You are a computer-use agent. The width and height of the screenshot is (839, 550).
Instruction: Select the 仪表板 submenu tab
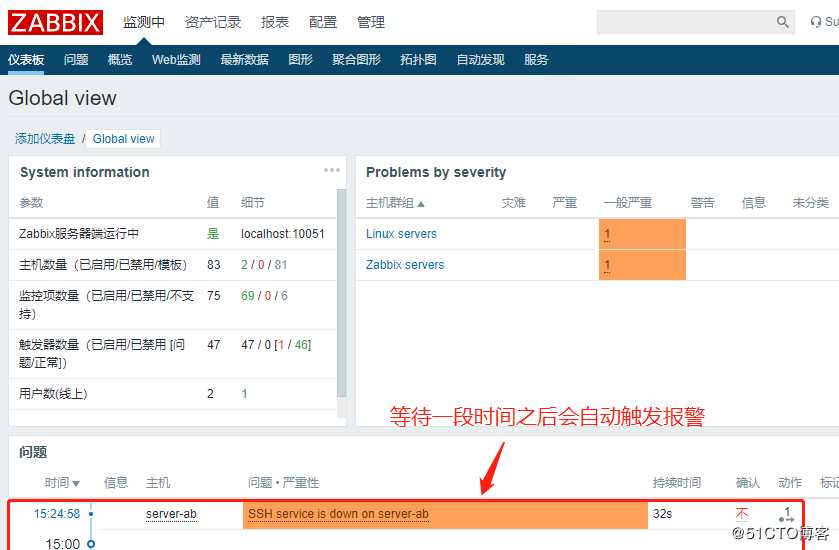(x=26, y=60)
